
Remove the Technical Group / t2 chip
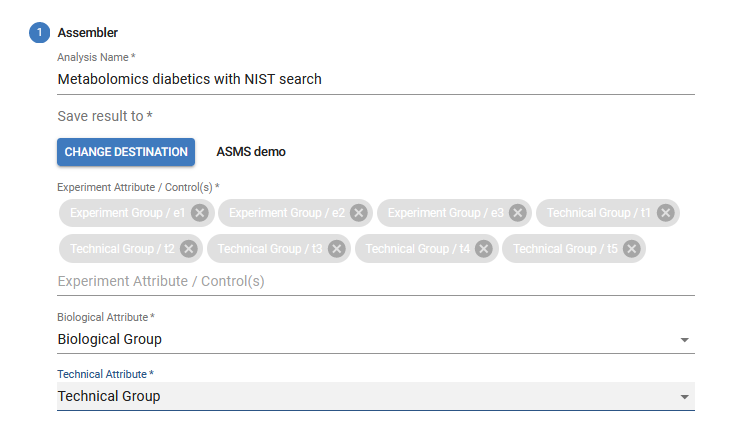[188, 249]
